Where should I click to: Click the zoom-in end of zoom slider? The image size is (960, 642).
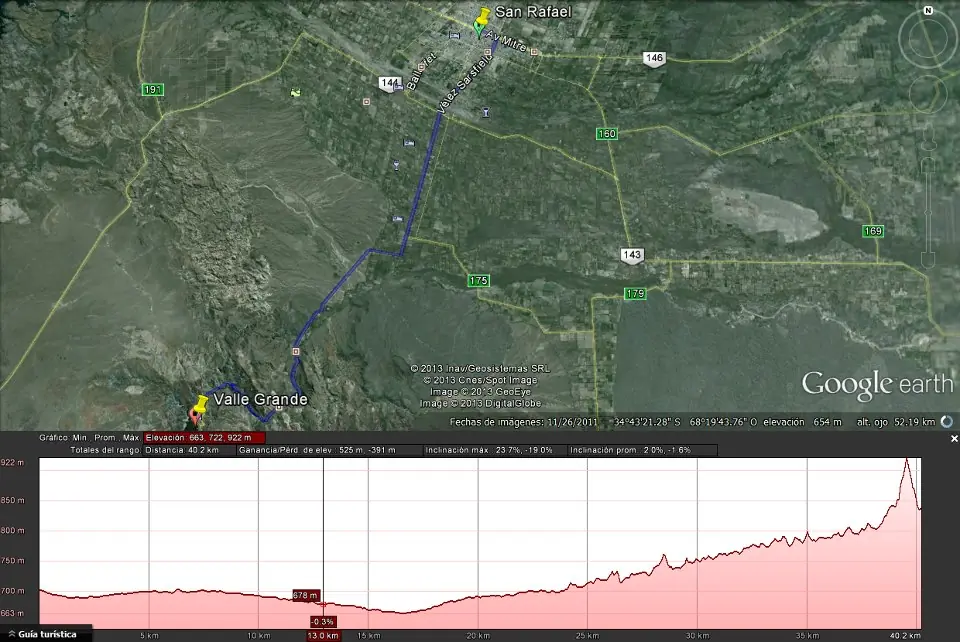pos(928,166)
